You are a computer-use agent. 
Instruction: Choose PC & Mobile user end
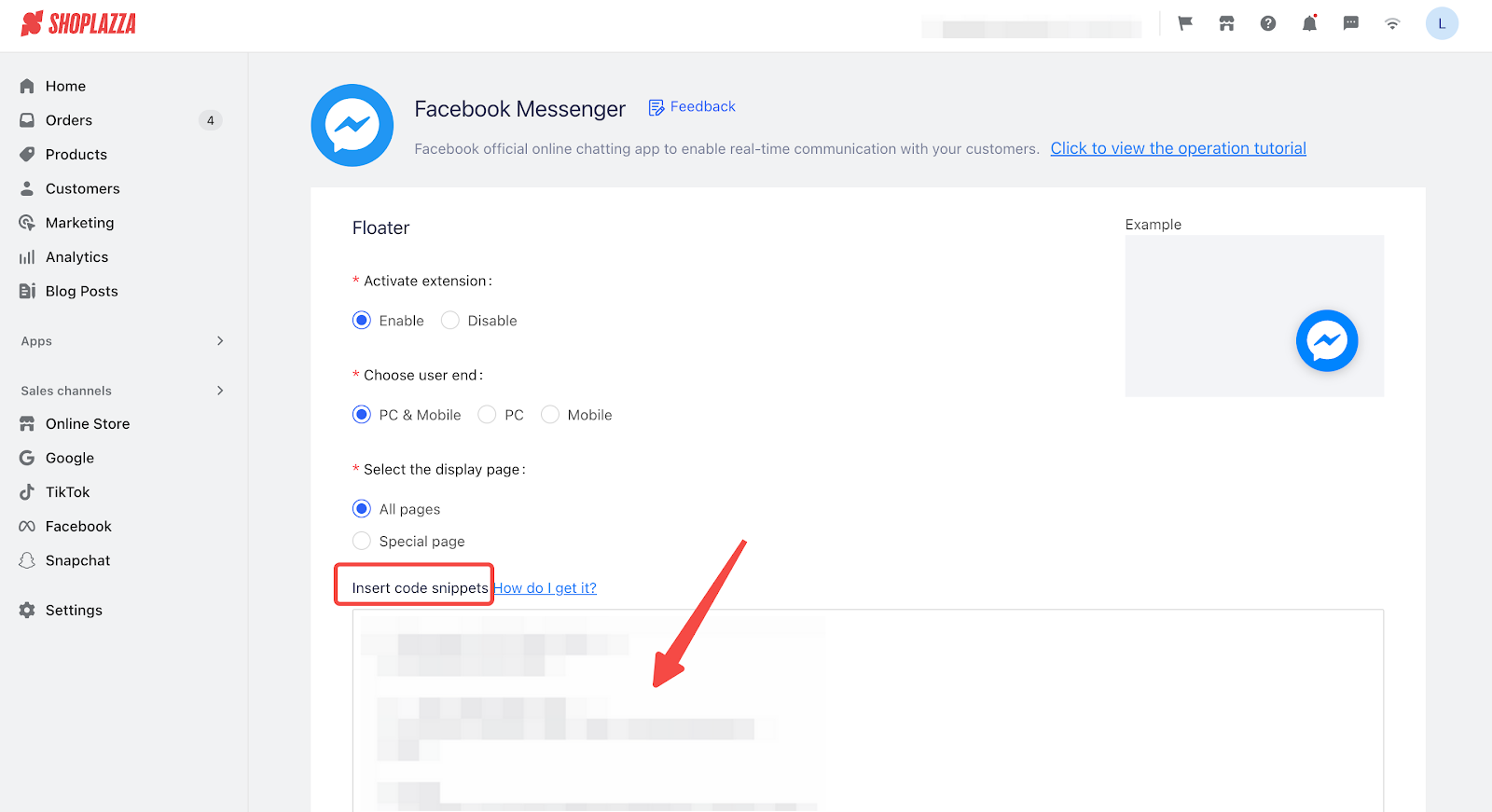[362, 415]
